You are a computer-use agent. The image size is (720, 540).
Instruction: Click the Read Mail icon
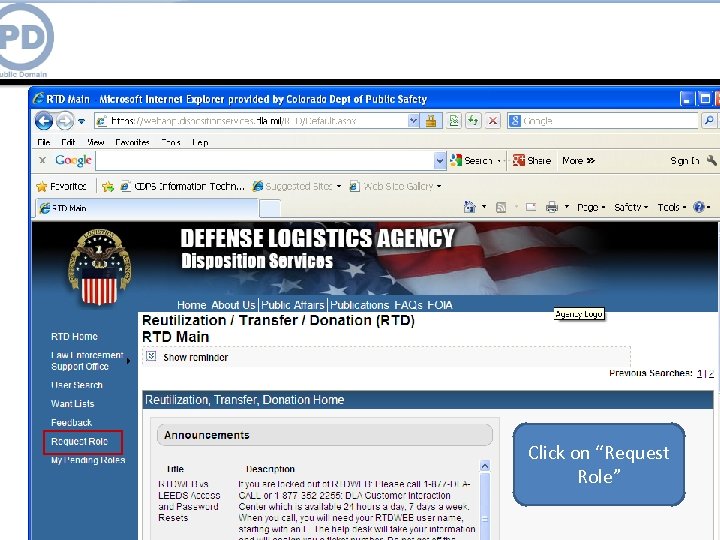pos(531,207)
